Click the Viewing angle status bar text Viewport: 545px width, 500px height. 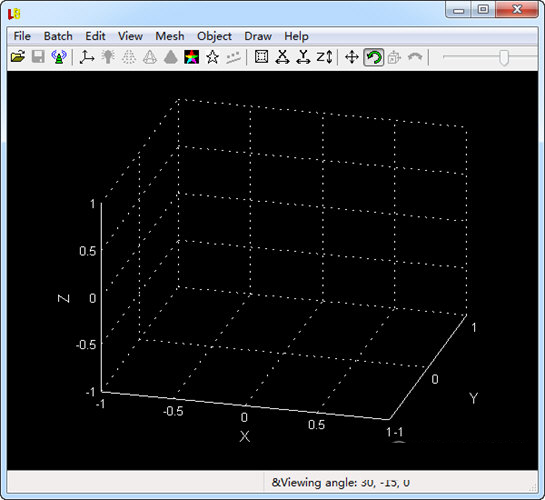pyautogui.click(x=341, y=483)
